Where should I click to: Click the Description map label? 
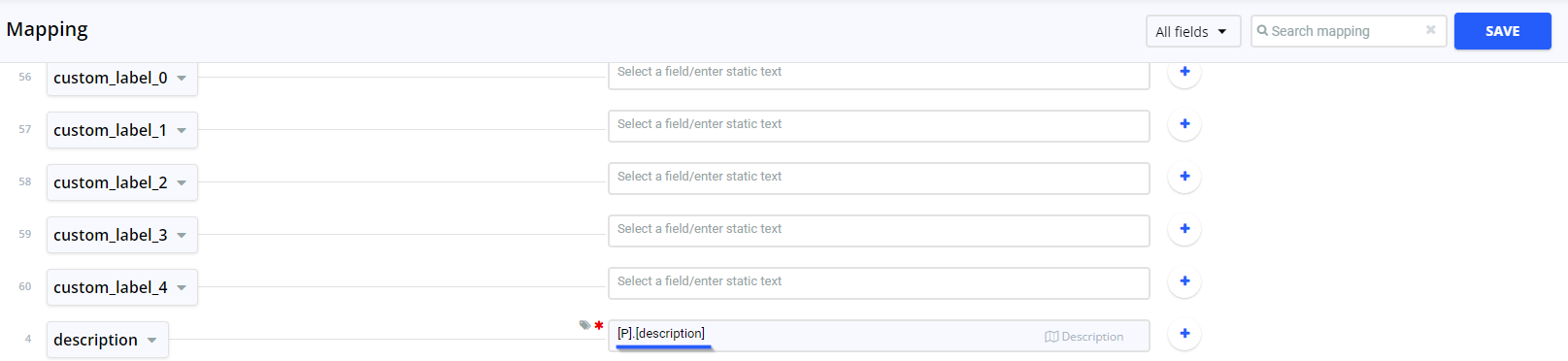click(x=1084, y=337)
